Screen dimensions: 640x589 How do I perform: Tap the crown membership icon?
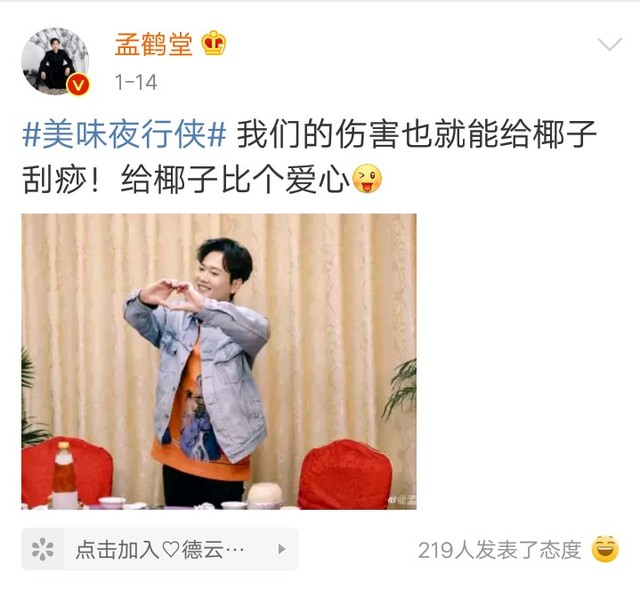tap(213, 43)
